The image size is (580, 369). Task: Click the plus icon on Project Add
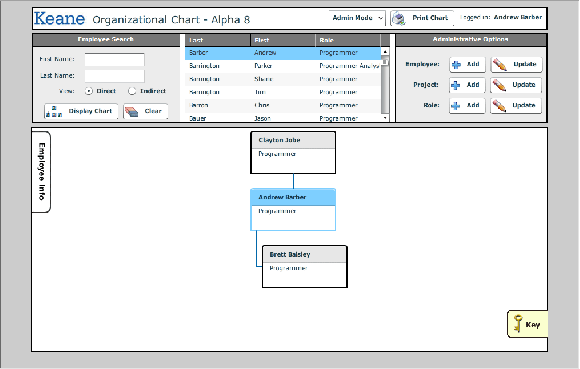tap(456, 85)
